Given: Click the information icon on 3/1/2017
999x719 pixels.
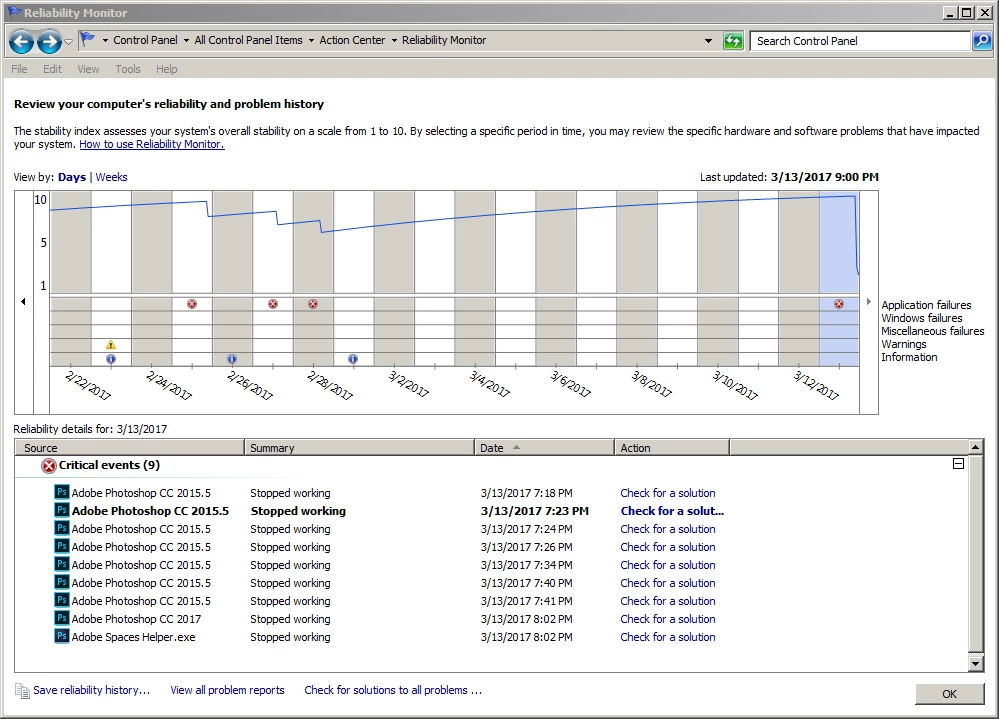Looking at the screenshot, I should [x=353, y=359].
